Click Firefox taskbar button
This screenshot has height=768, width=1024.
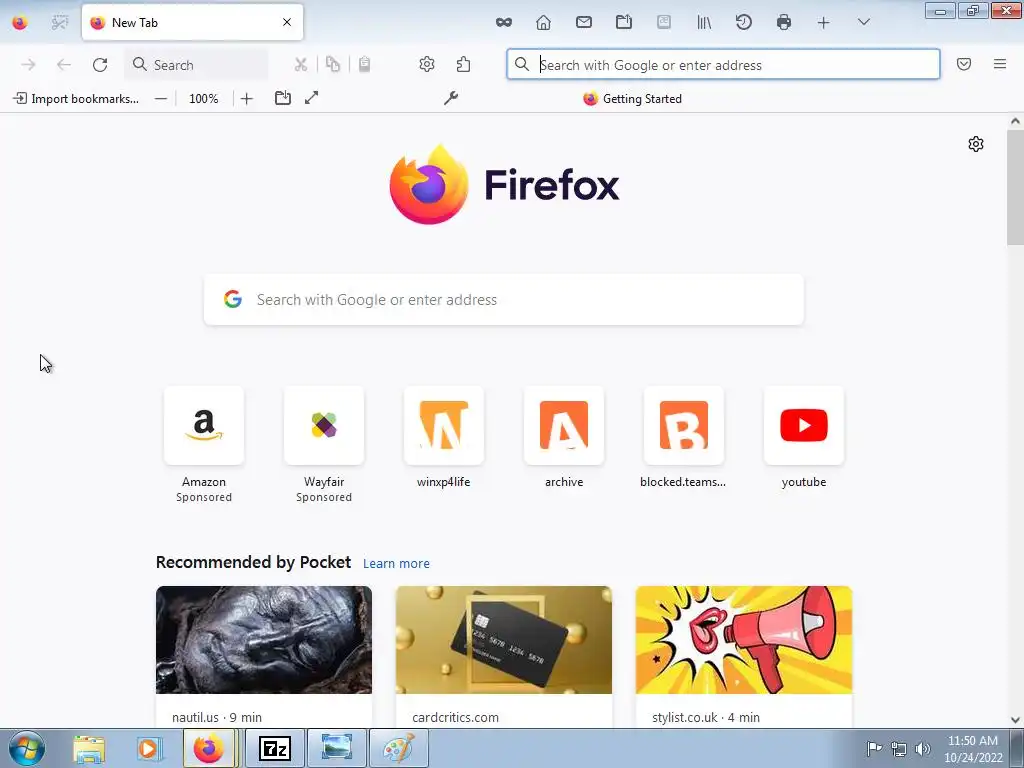[x=208, y=748]
